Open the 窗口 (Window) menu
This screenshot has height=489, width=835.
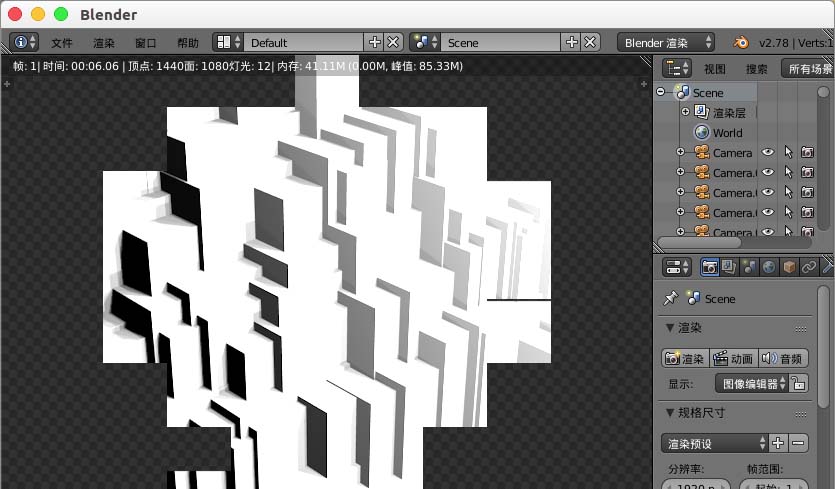146,43
